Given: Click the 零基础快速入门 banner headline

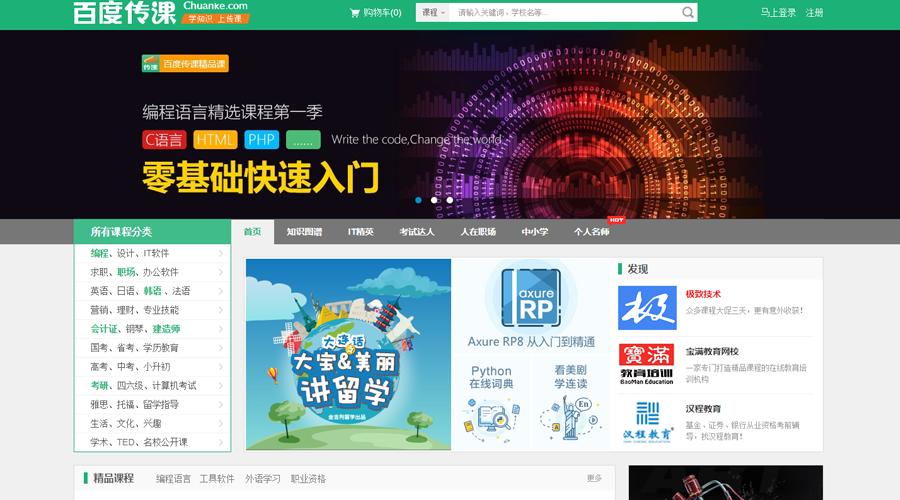Looking at the screenshot, I should [261, 177].
